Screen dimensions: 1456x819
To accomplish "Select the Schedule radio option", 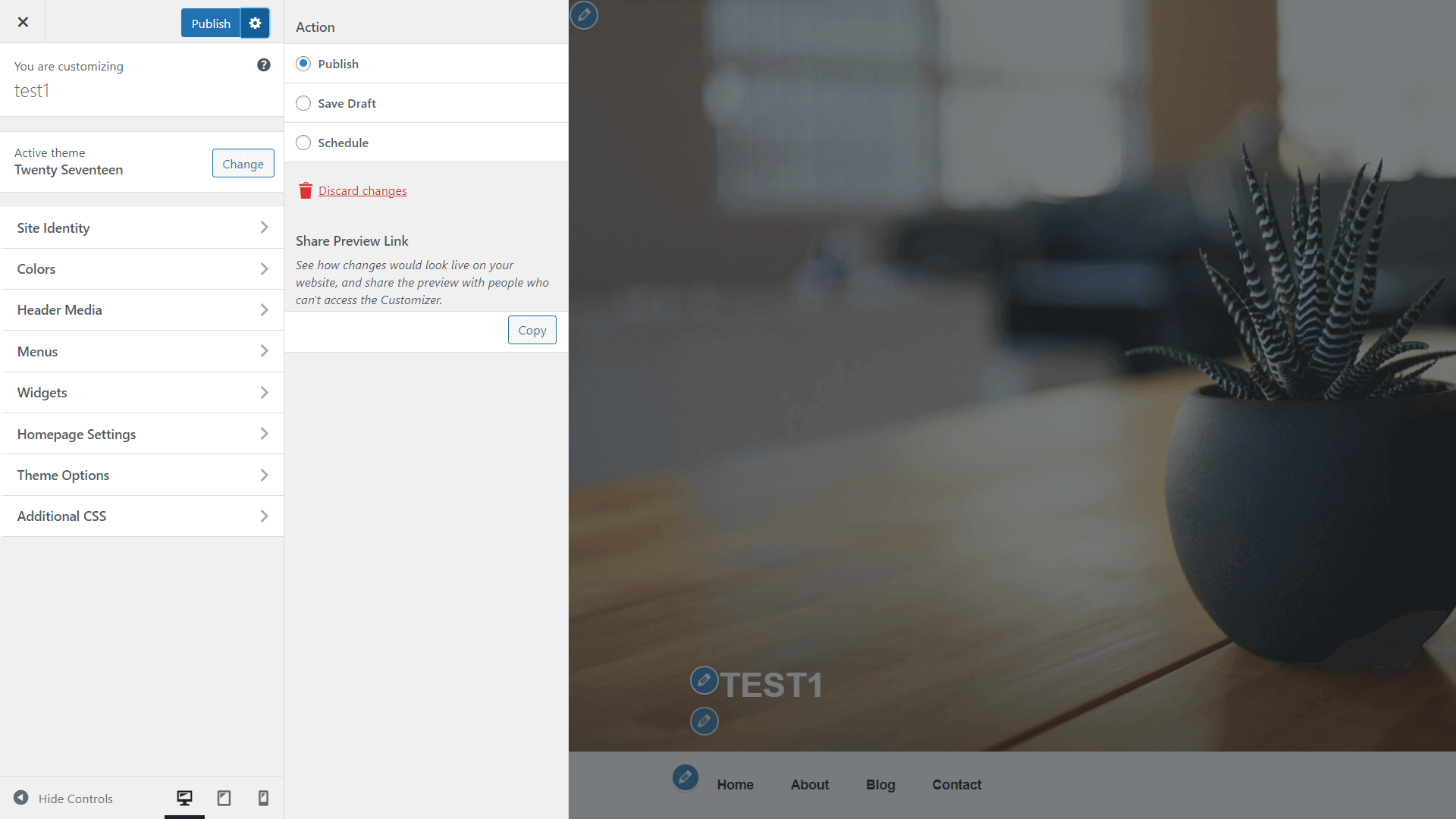I will [x=303, y=143].
